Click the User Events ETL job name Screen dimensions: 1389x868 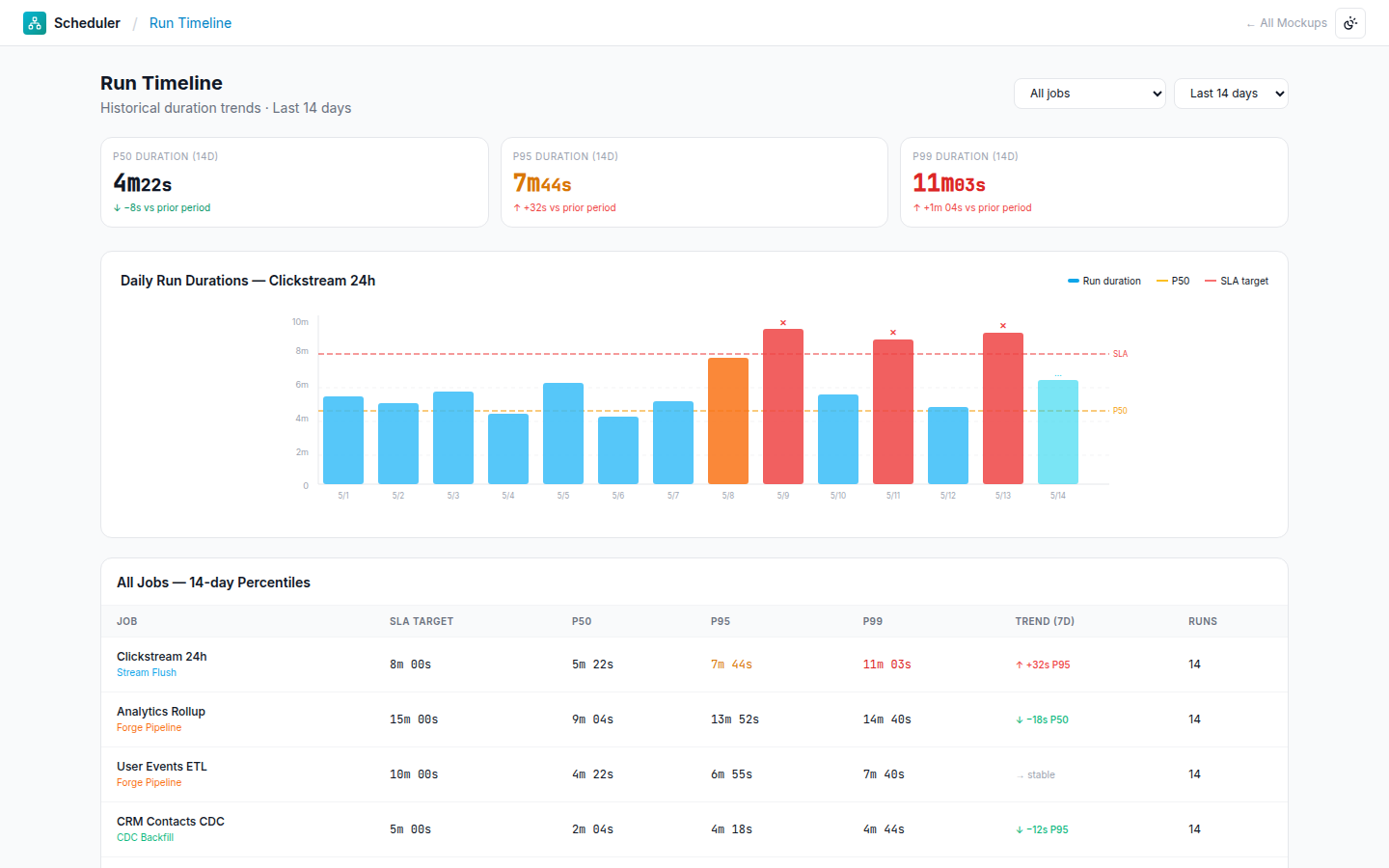(162, 767)
